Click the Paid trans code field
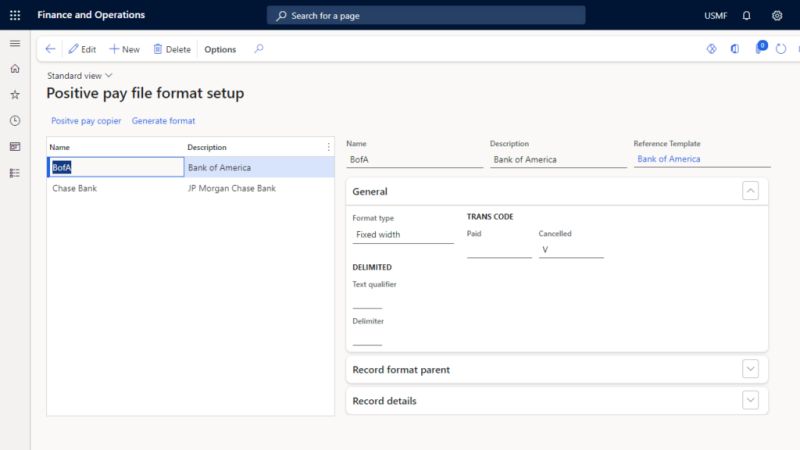 point(499,249)
